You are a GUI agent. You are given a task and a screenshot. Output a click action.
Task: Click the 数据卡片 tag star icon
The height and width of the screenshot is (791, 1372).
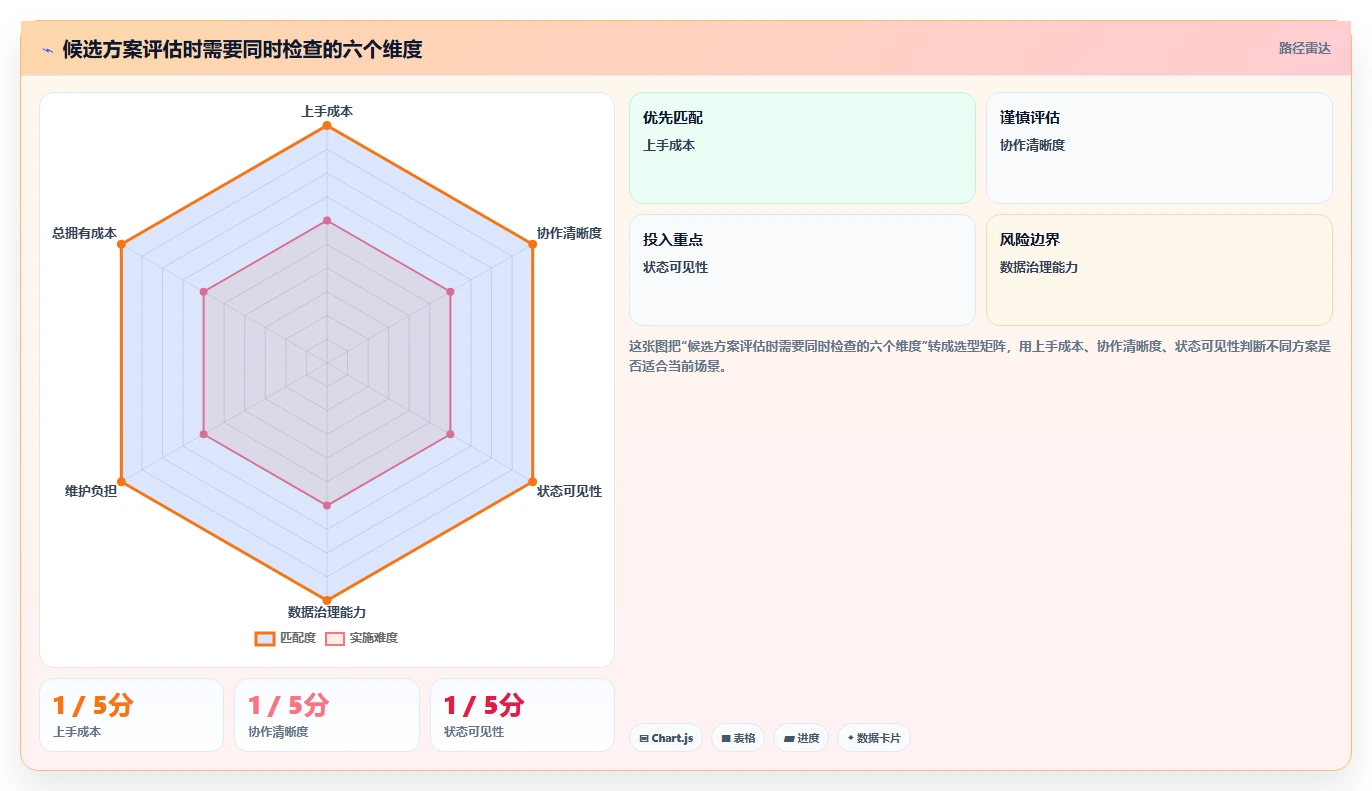[x=850, y=738]
